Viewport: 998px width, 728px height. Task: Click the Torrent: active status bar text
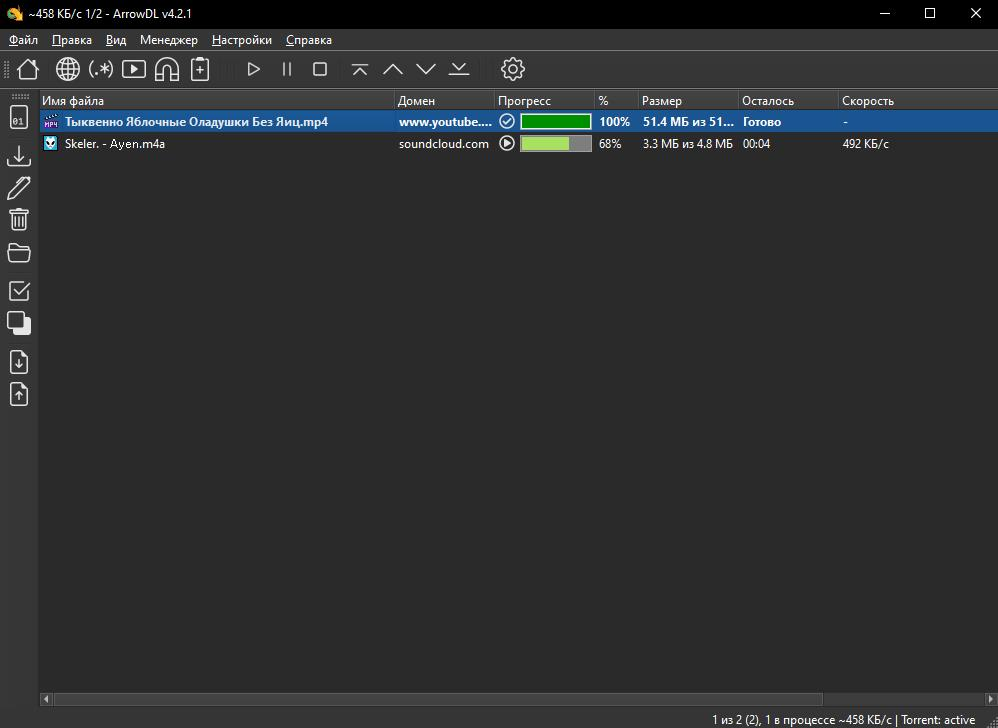(938, 720)
